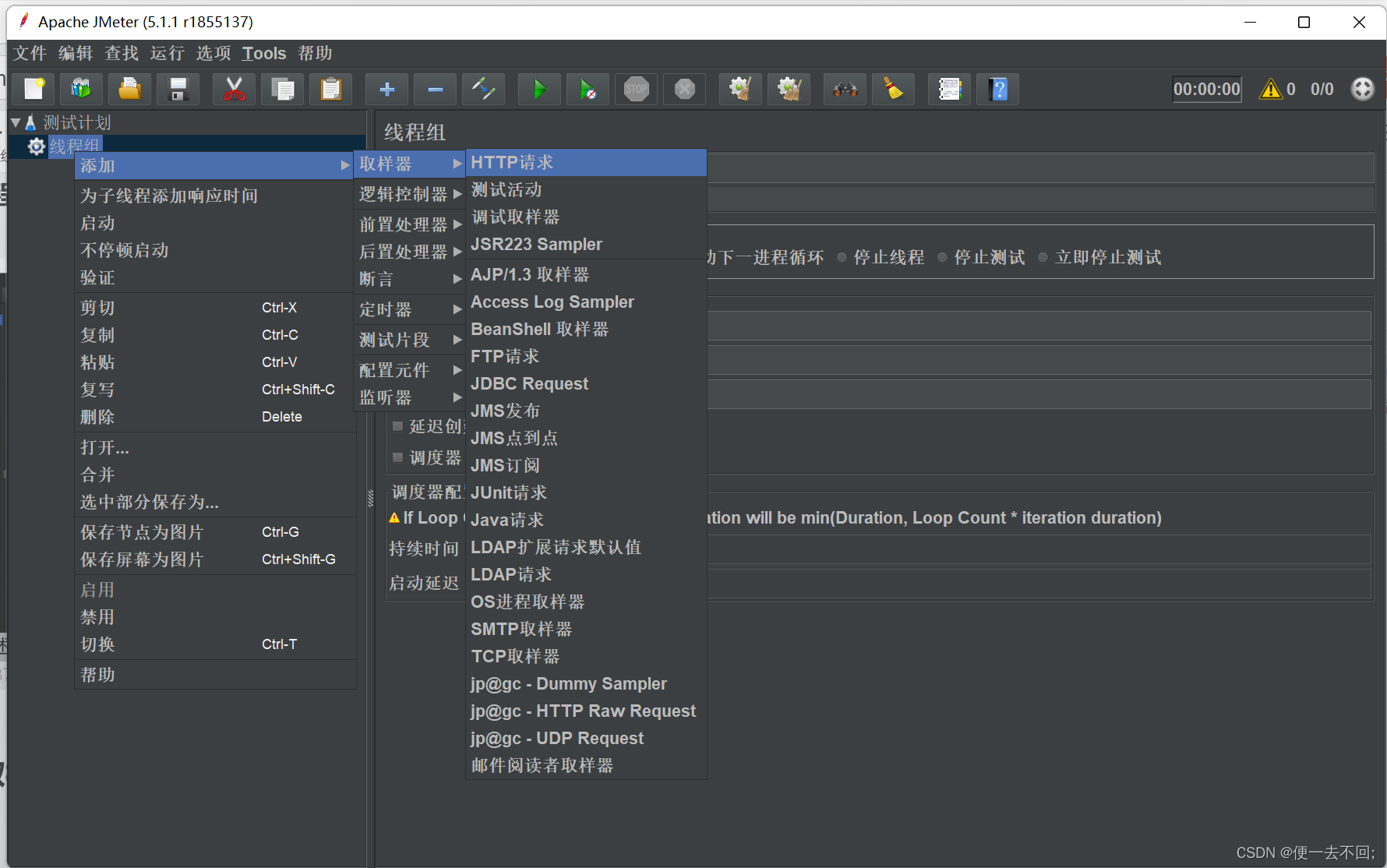Image resolution: width=1387 pixels, height=868 pixels.
Task: Expand the 配置元件 submenu
Action: pyautogui.click(x=410, y=370)
